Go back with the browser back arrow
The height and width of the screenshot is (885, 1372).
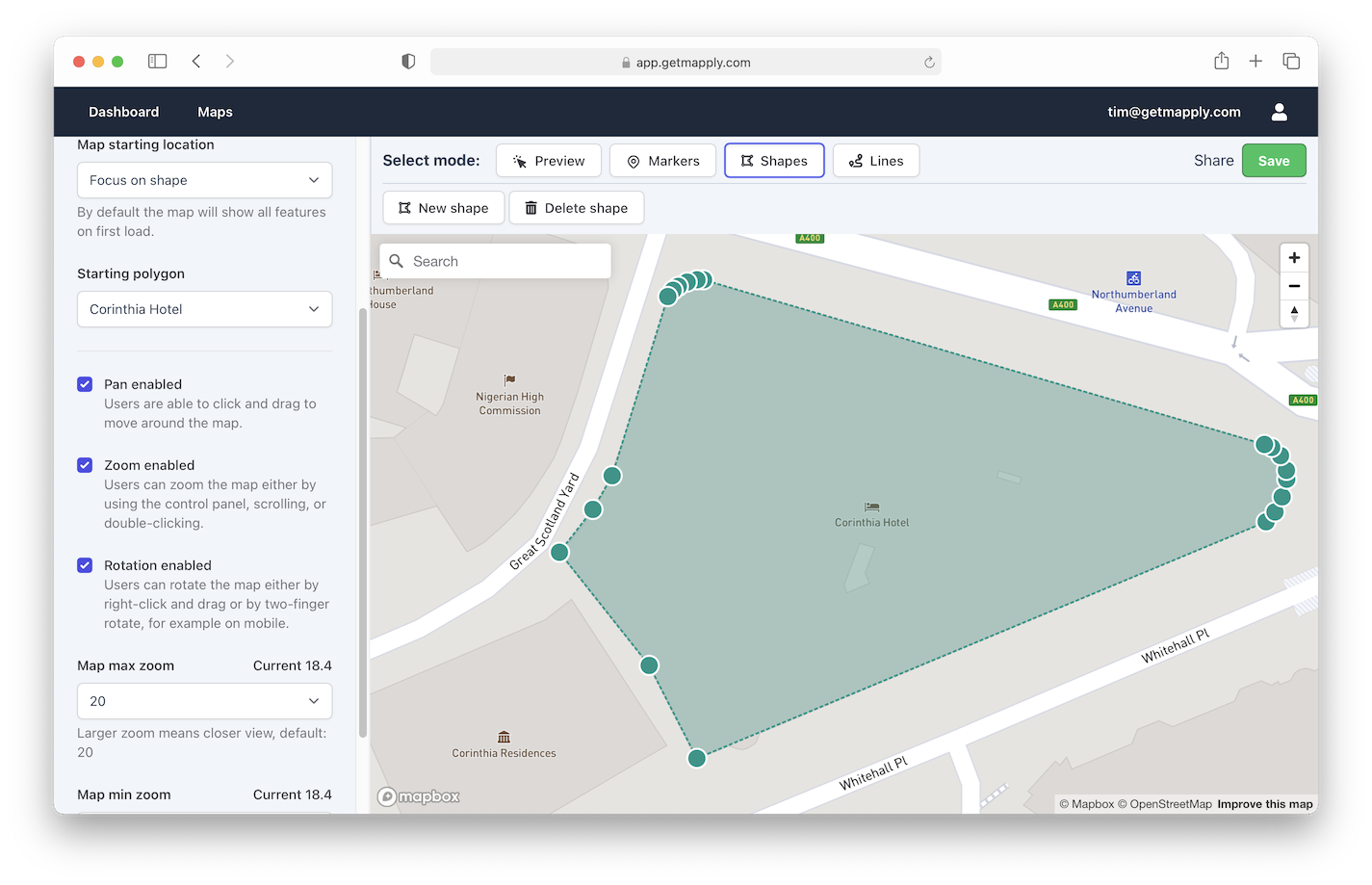click(196, 61)
